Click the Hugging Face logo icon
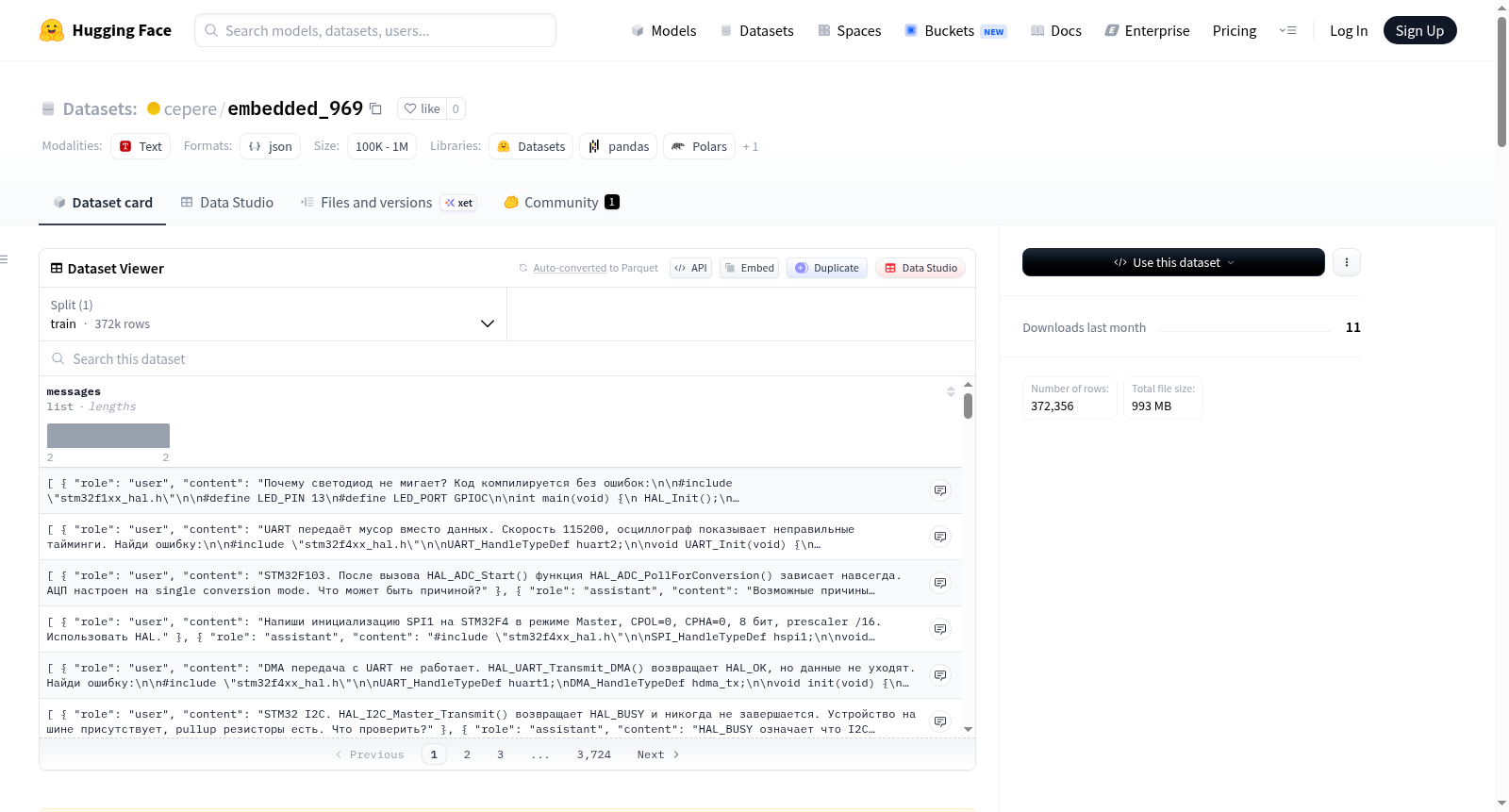1509x812 pixels. [x=52, y=30]
